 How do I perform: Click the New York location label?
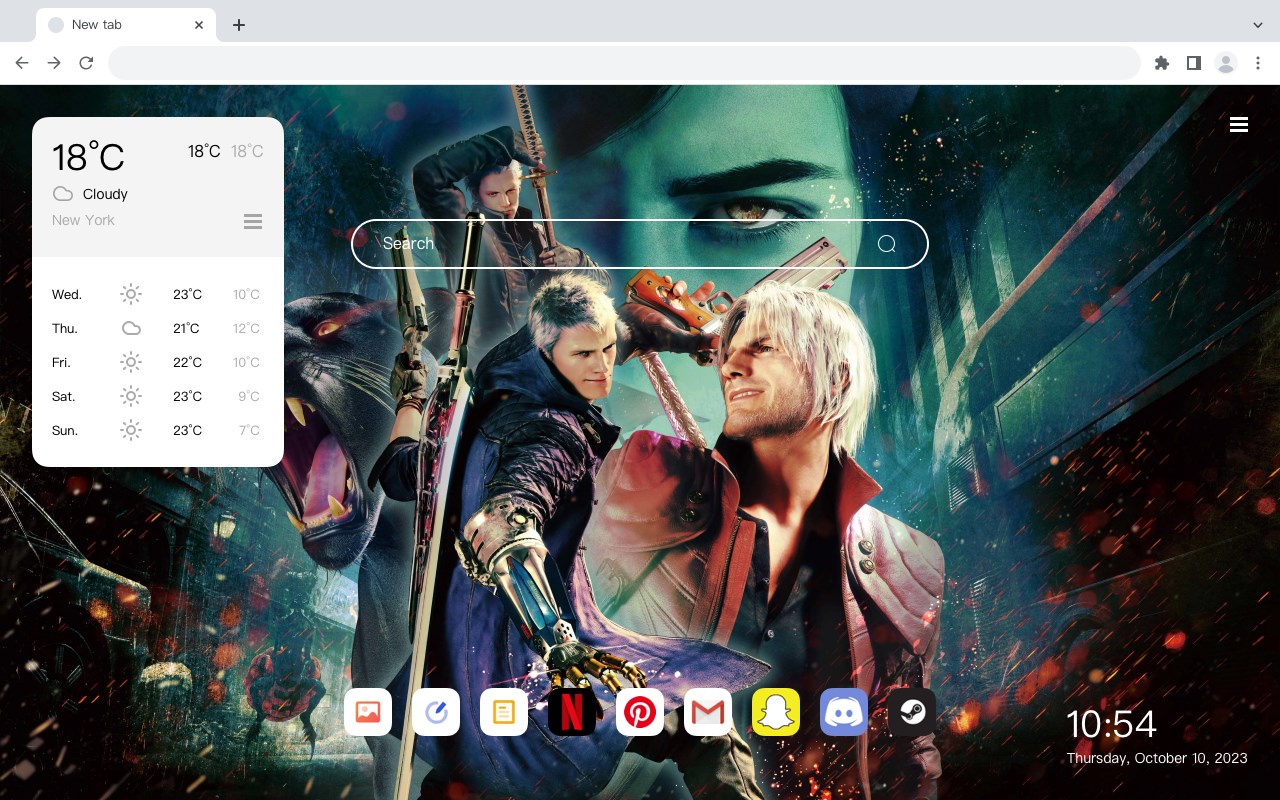(x=83, y=220)
